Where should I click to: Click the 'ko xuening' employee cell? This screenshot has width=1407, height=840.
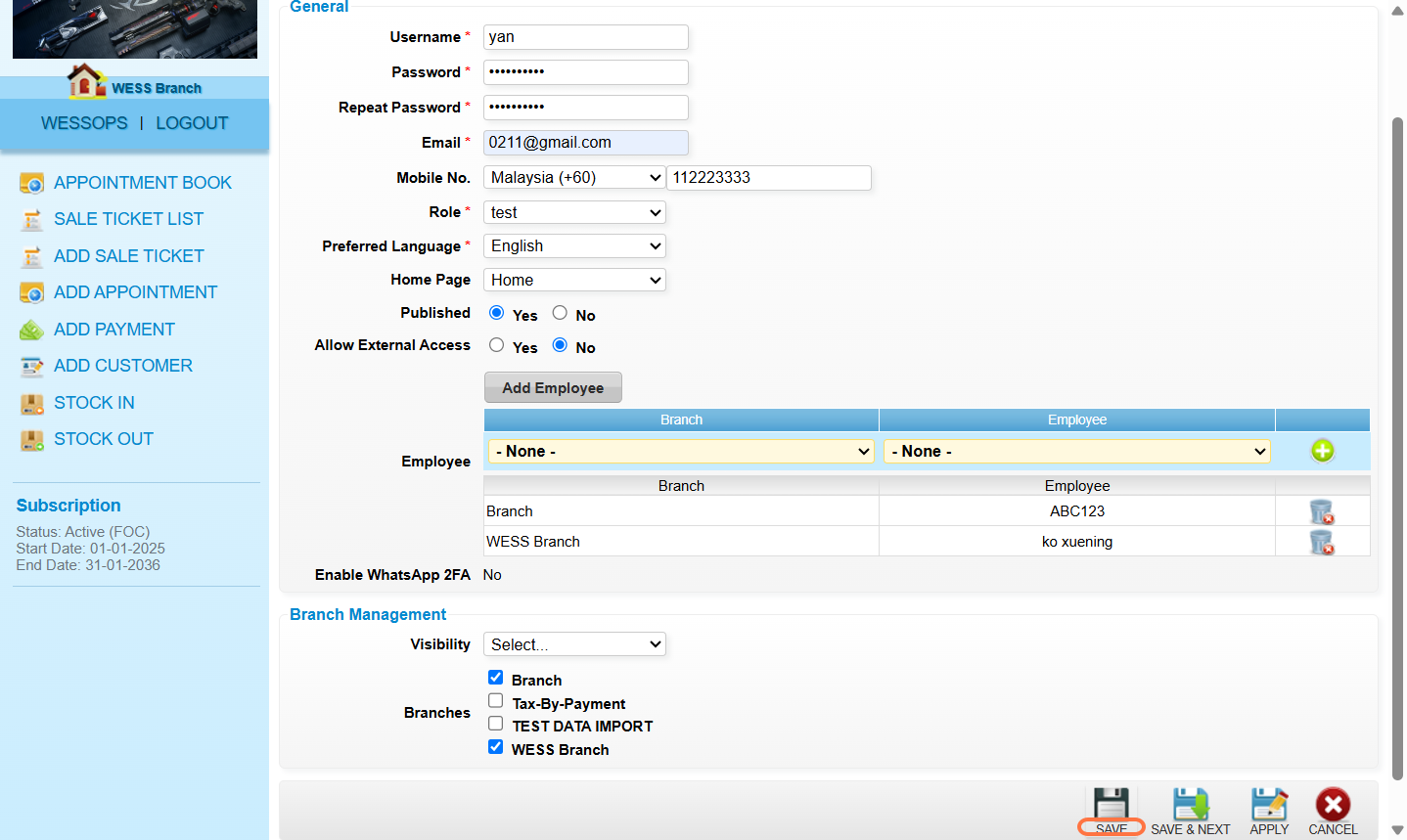1077,542
